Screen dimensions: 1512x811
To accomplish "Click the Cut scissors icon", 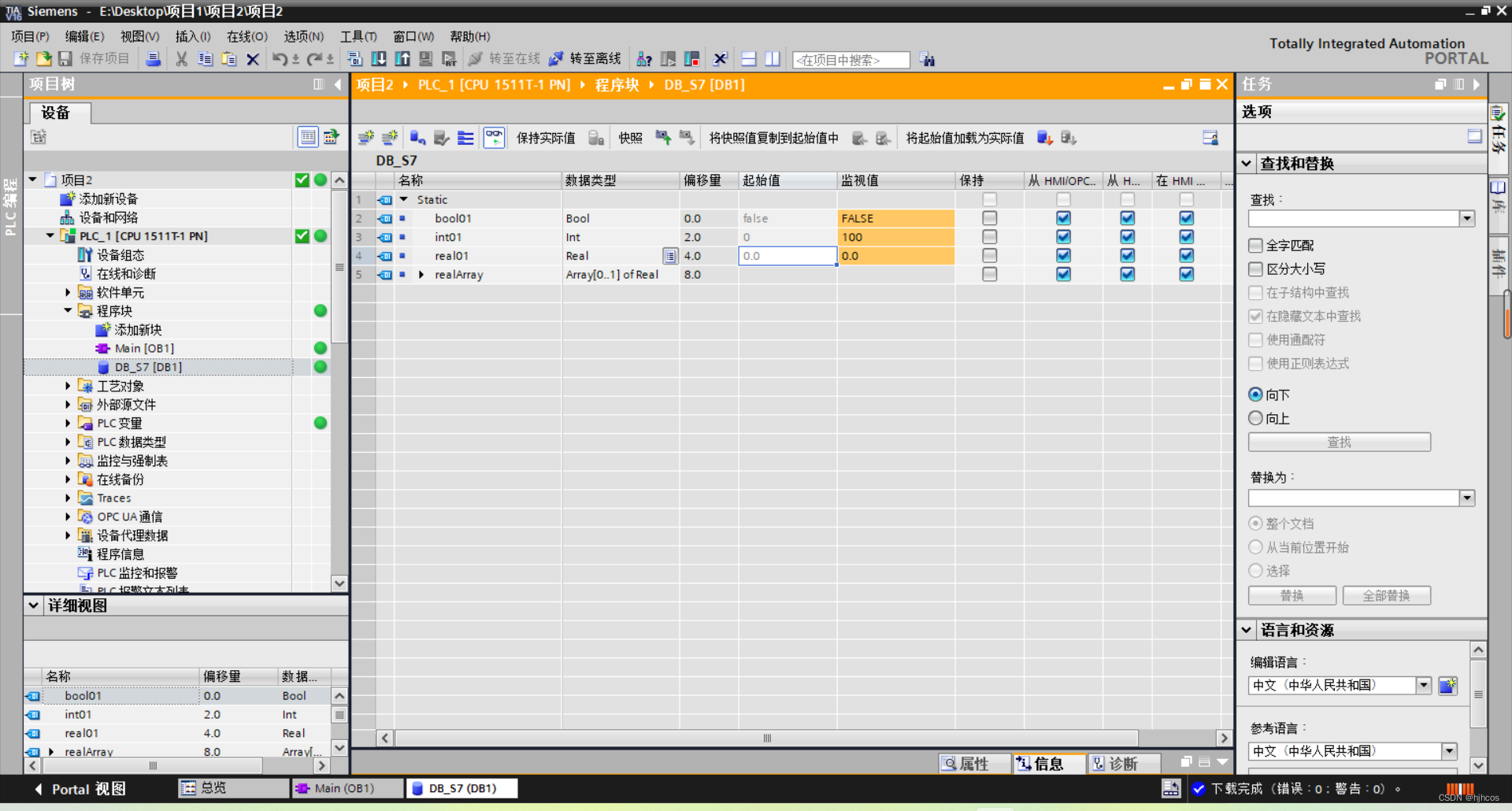I will pos(182,59).
